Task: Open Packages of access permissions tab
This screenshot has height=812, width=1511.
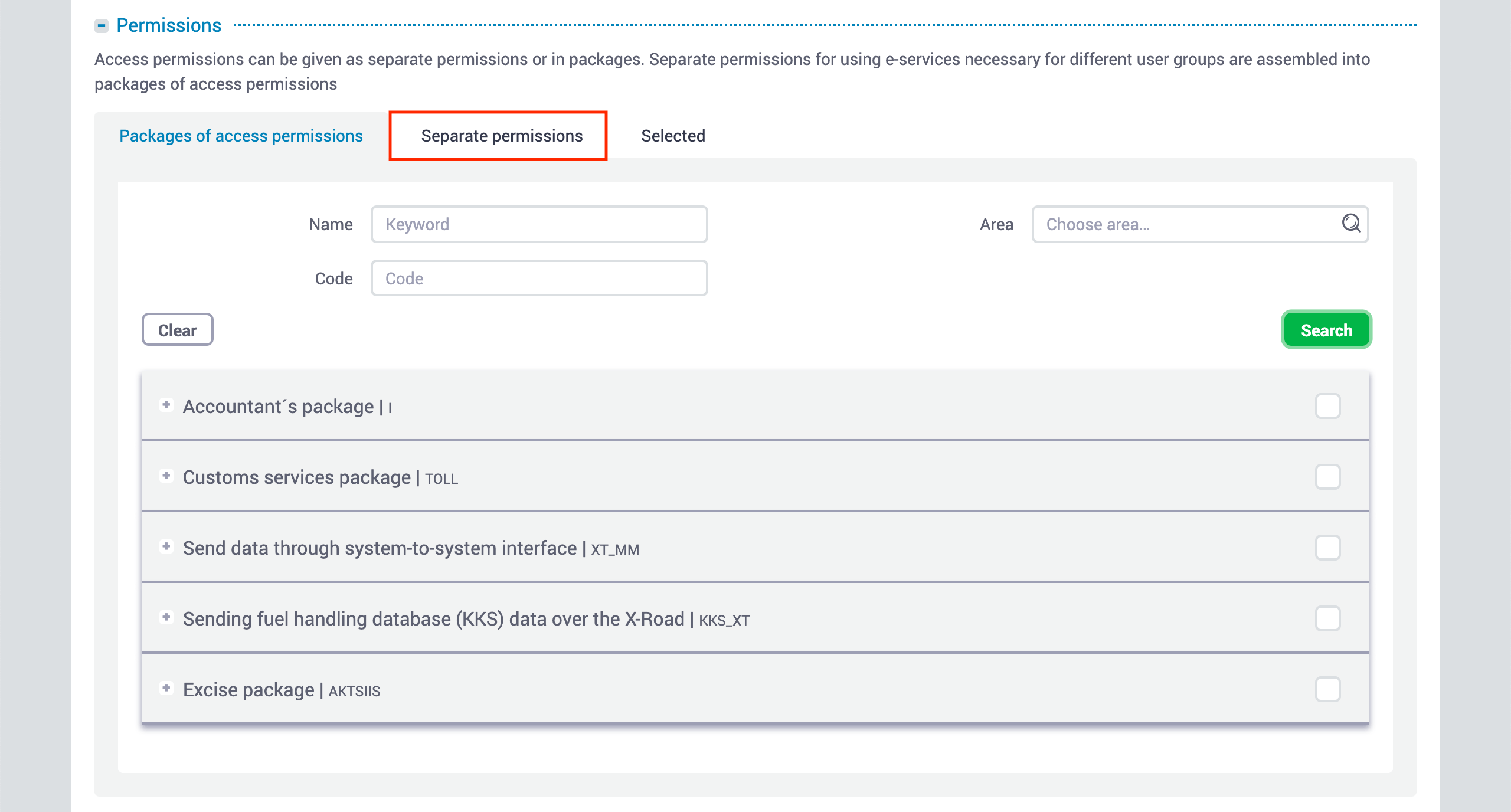Action: click(x=241, y=136)
